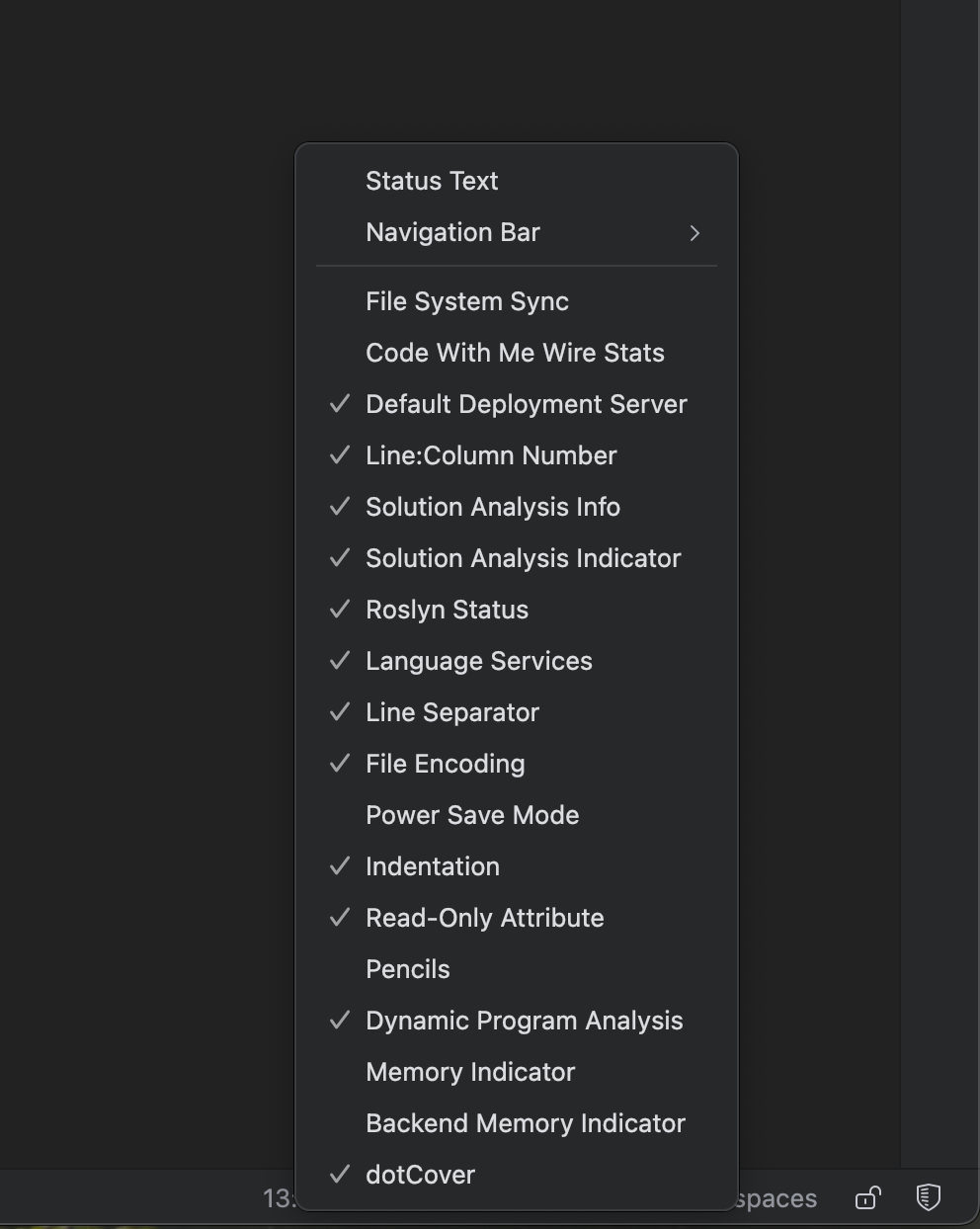Disable the Line:Column Number widget
Viewport: 980px width, 1229px height.
pos(491,456)
